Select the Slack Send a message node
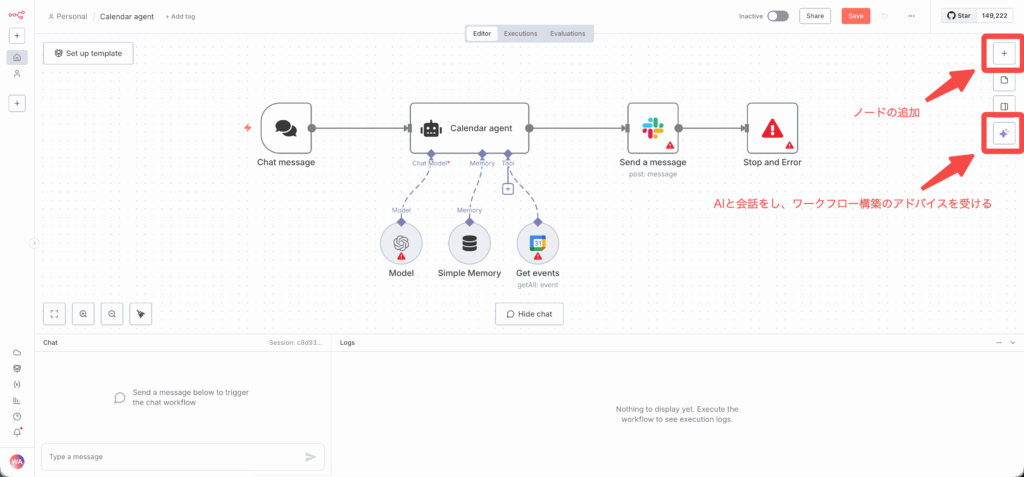Image resolution: width=1024 pixels, height=477 pixels. point(652,128)
